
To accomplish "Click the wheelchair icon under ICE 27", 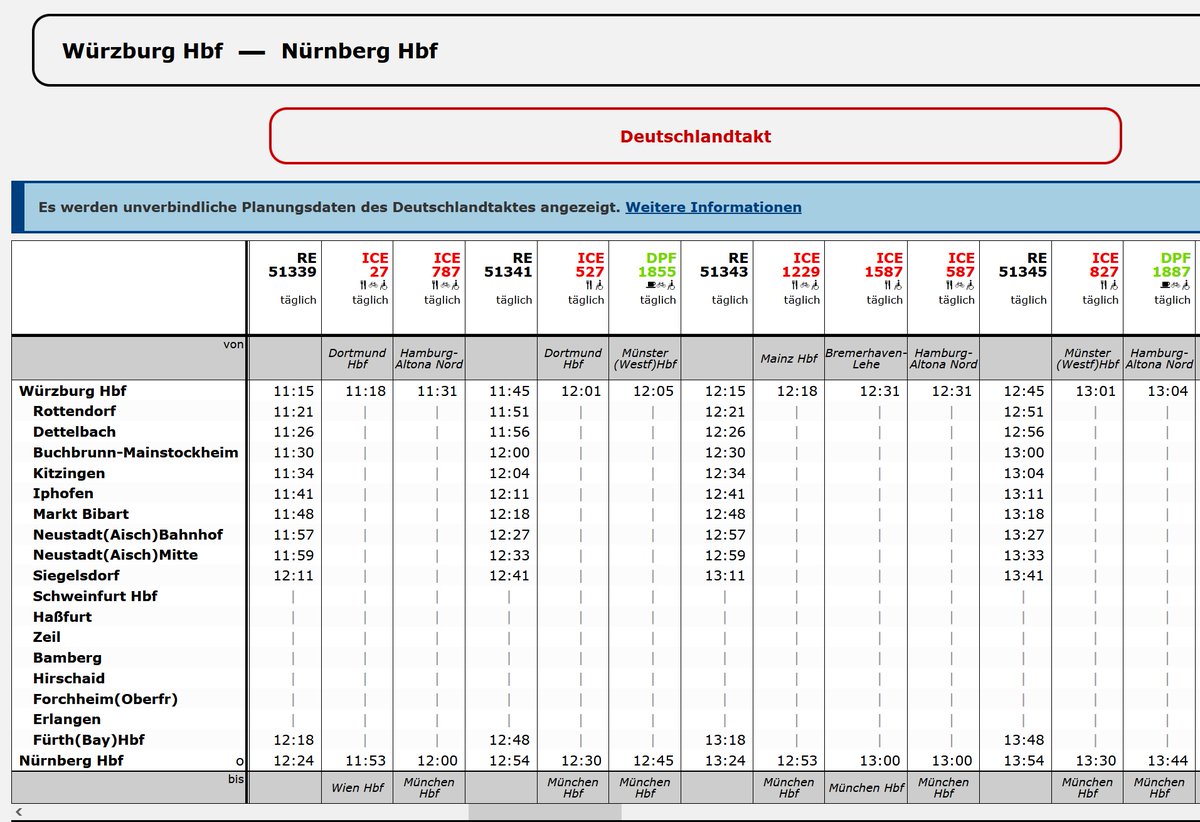I will pos(384,285).
